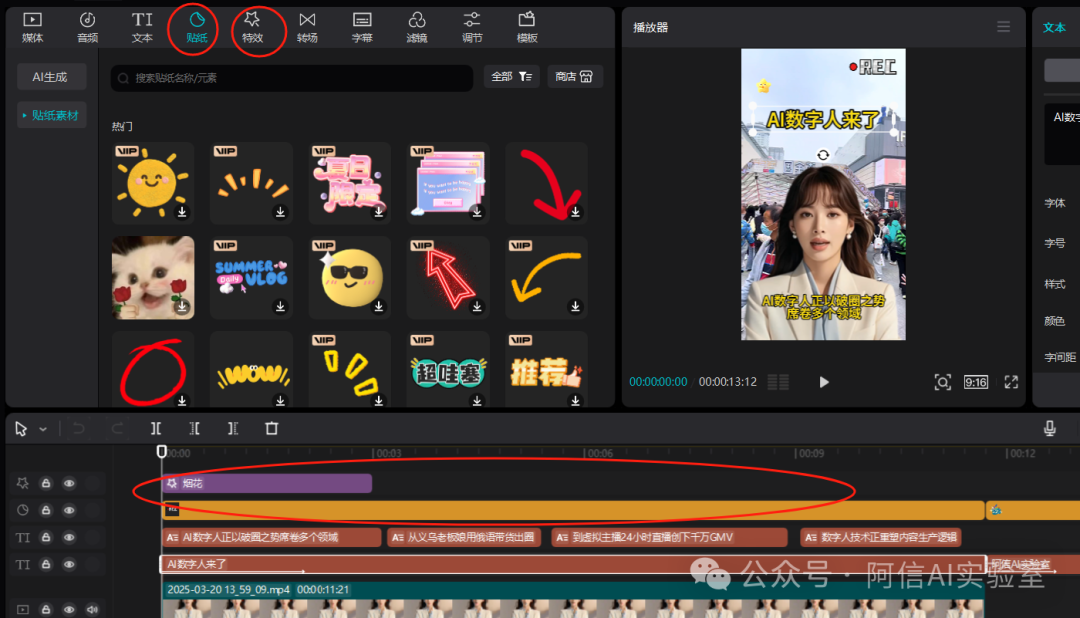Open the 全部 filter dropdown

512,77
